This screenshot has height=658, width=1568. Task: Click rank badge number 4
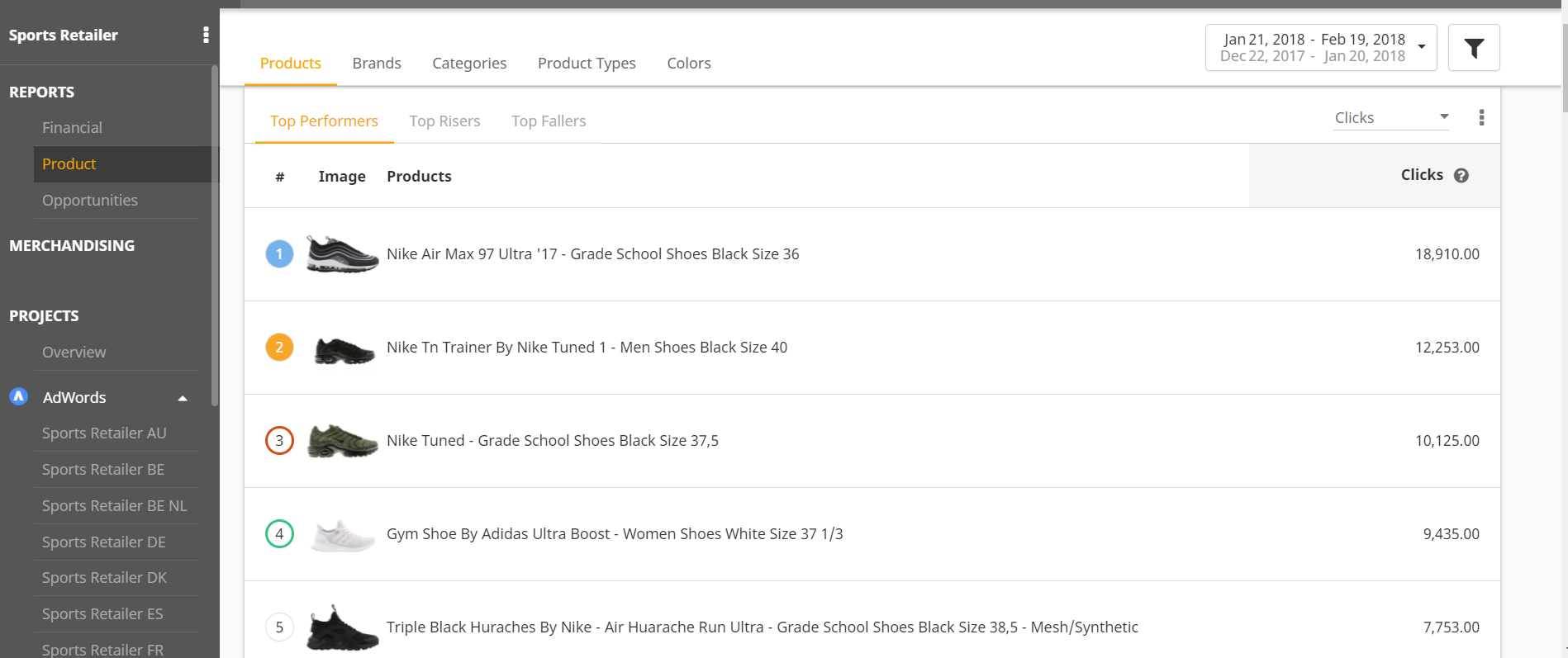[x=279, y=534]
